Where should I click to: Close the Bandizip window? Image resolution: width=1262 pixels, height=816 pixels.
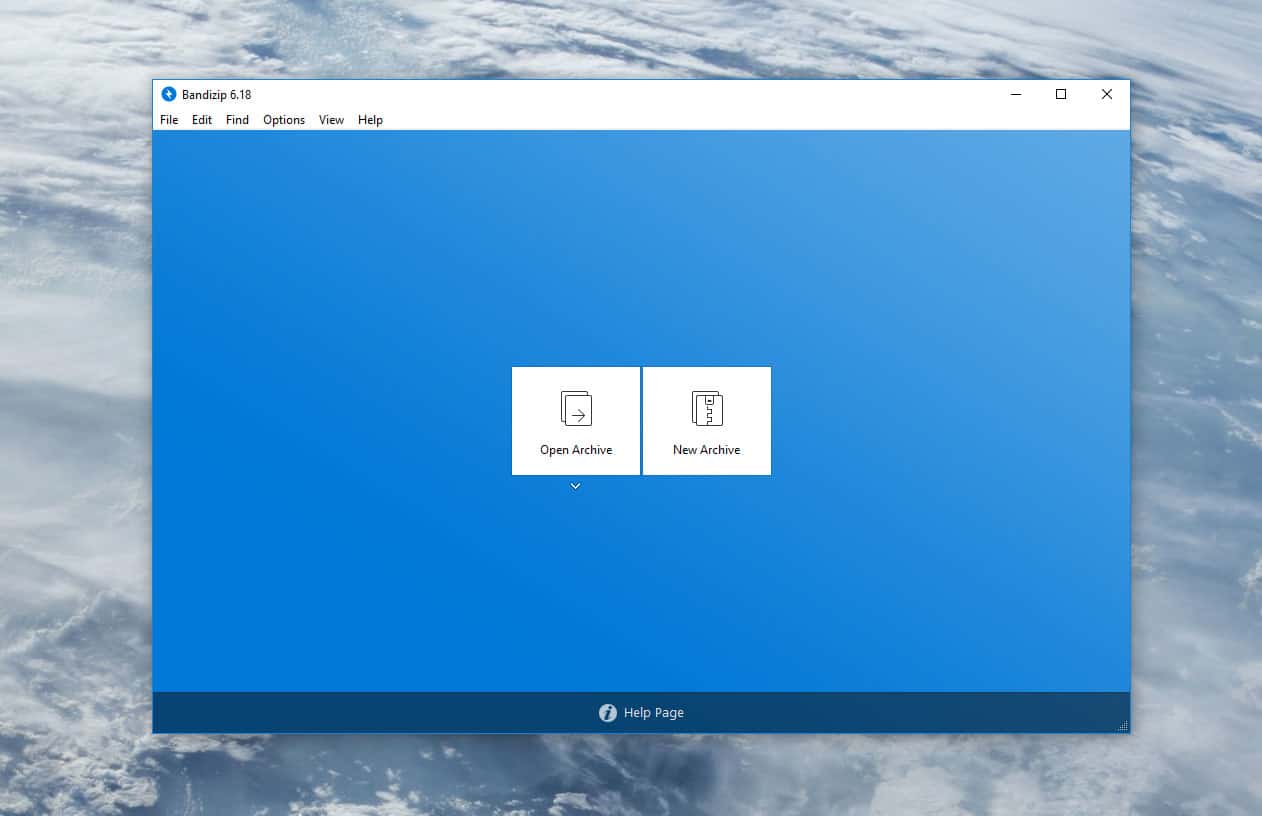1106,94
